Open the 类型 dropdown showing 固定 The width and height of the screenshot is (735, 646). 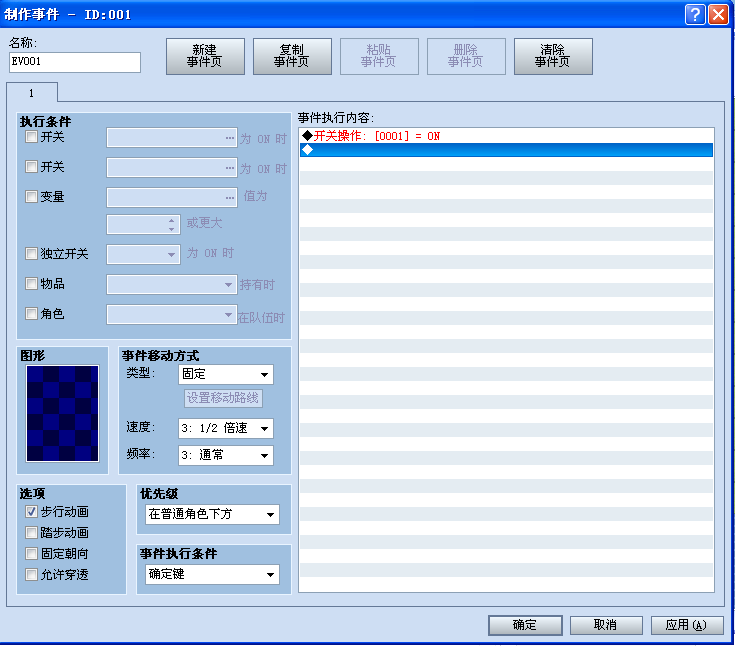click(x=225, y=375)
